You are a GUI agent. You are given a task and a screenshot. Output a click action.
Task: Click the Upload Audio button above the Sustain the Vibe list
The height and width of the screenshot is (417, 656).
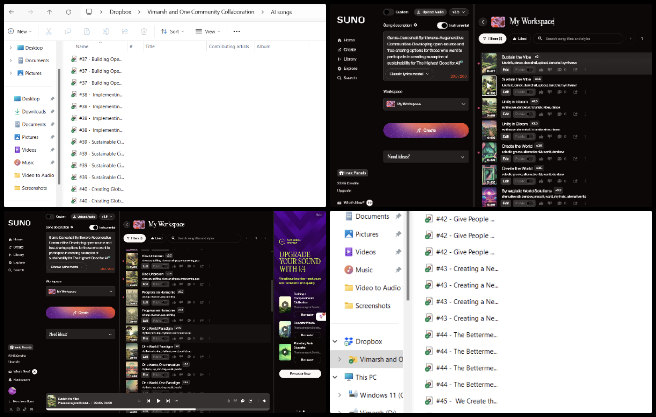(x=430, y=12)
